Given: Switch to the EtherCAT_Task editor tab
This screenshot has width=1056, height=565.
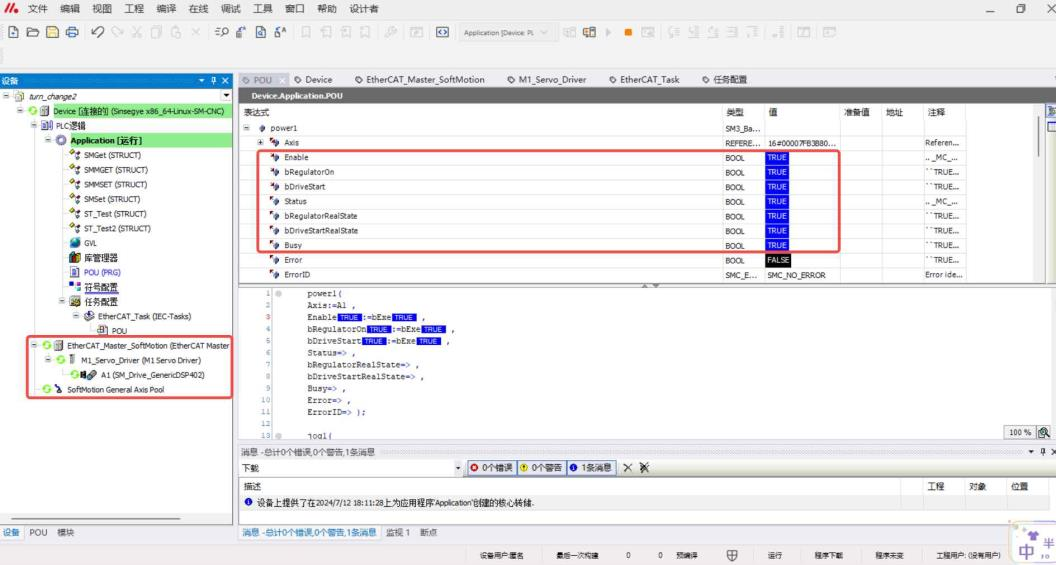Looking at the screenshot, I should 646,80.
